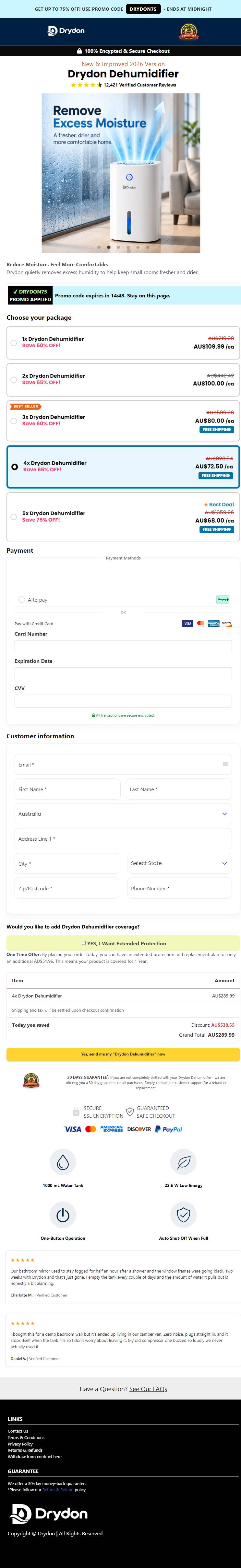Click the first carousel dot on product image
The image size is (241, 1568).
(99, 247)
